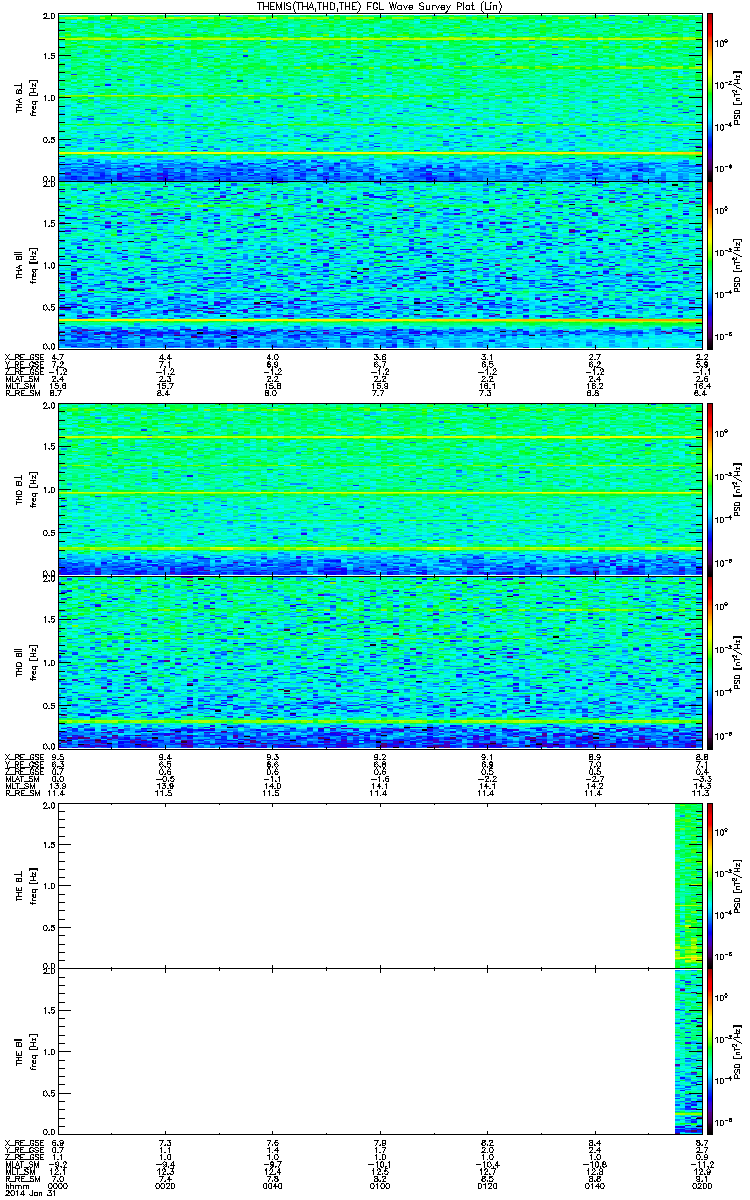Click the '0040' time tick label
Viewport: 750px width, 1200px height.
tap(272, 1186)
